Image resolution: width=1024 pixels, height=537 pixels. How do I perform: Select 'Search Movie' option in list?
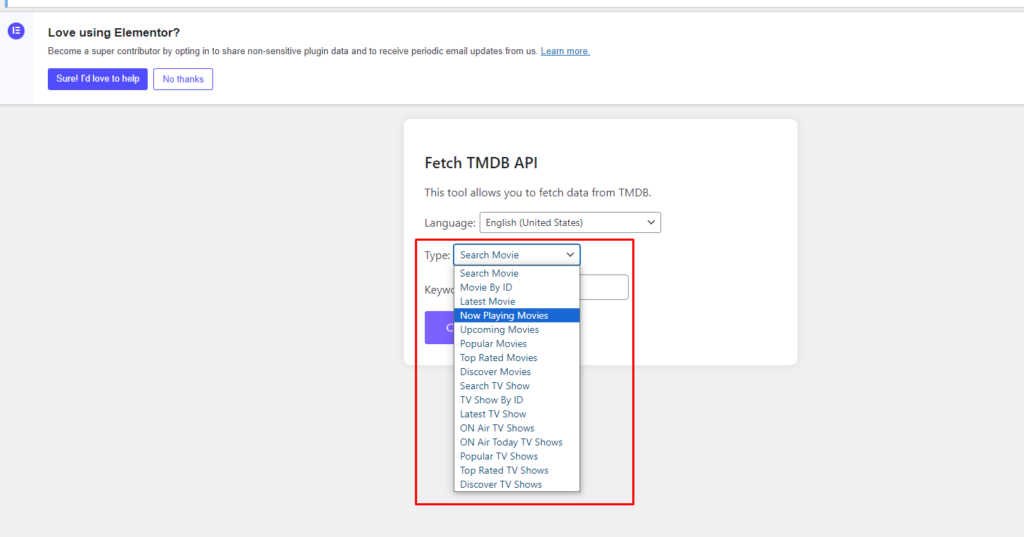[517, 273]
